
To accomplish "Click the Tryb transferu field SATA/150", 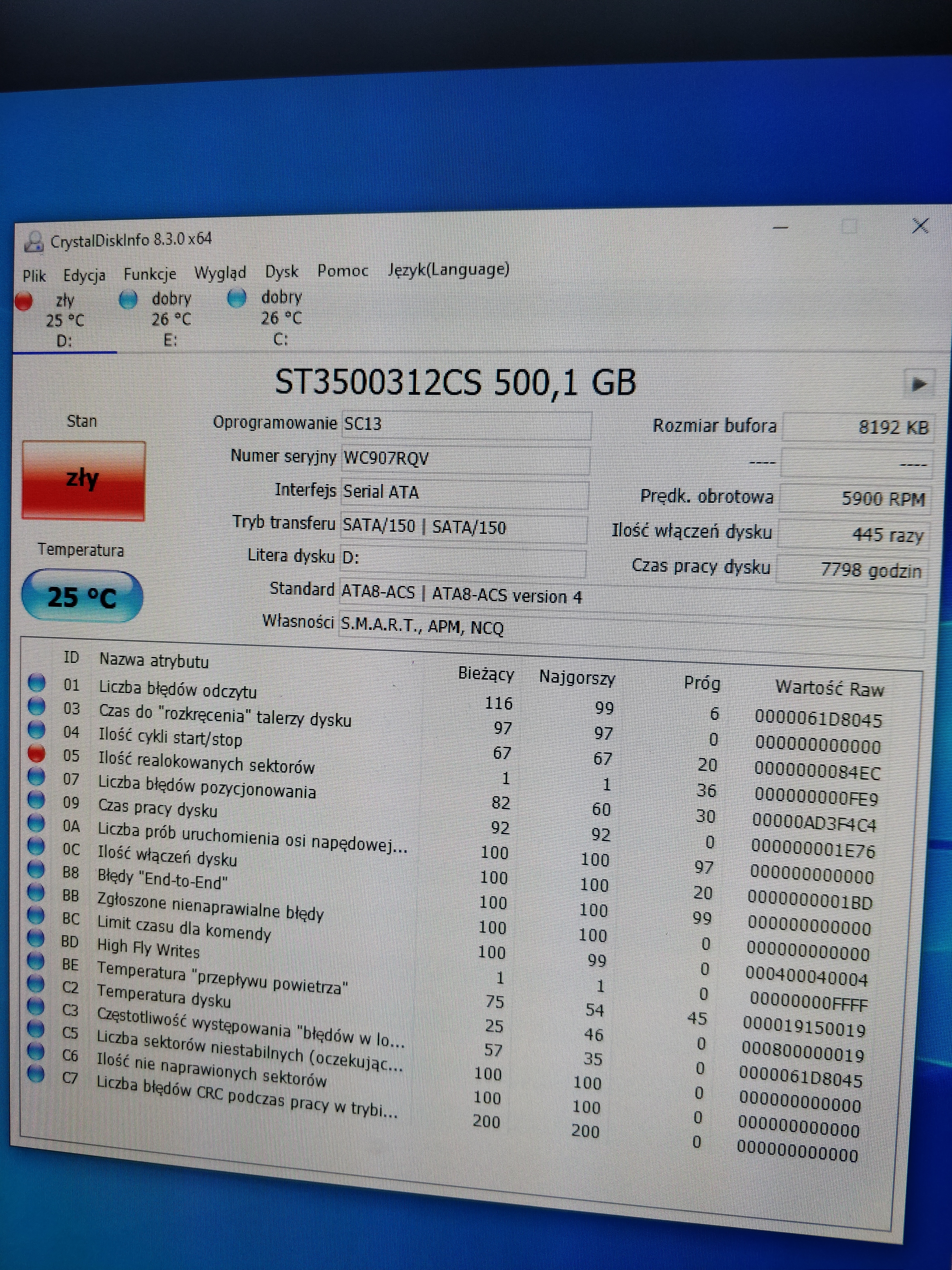I will [x=464, y=528].
